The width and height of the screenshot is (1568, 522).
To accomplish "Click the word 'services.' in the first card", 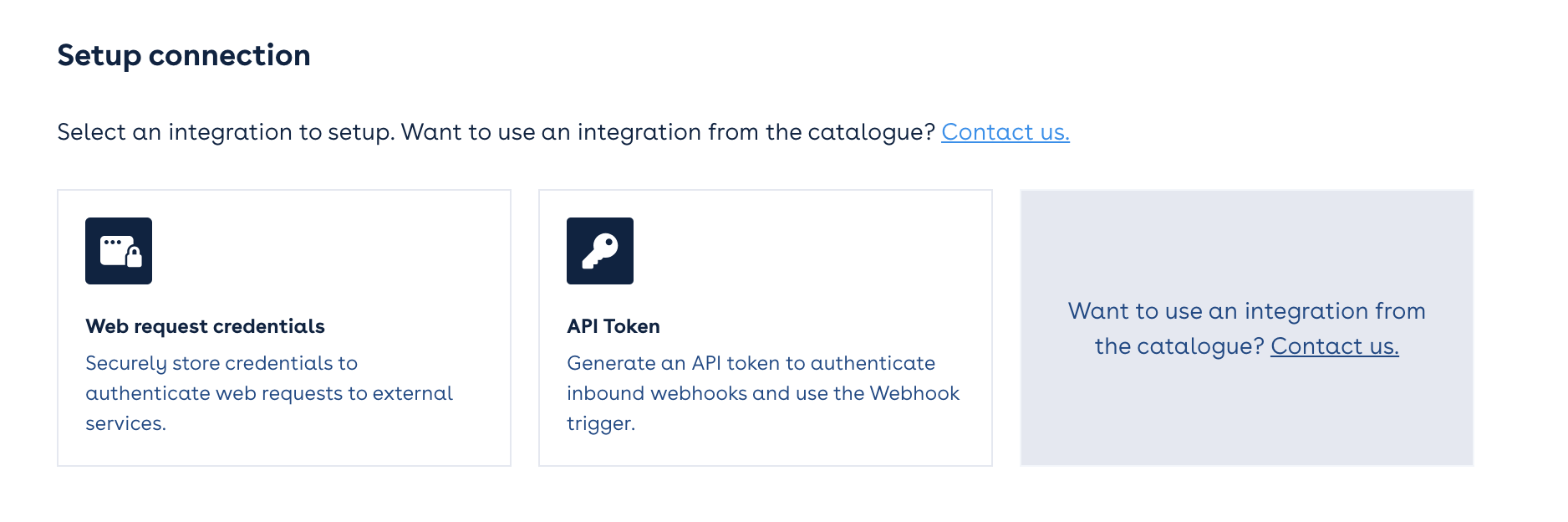I will click(125, 423).
